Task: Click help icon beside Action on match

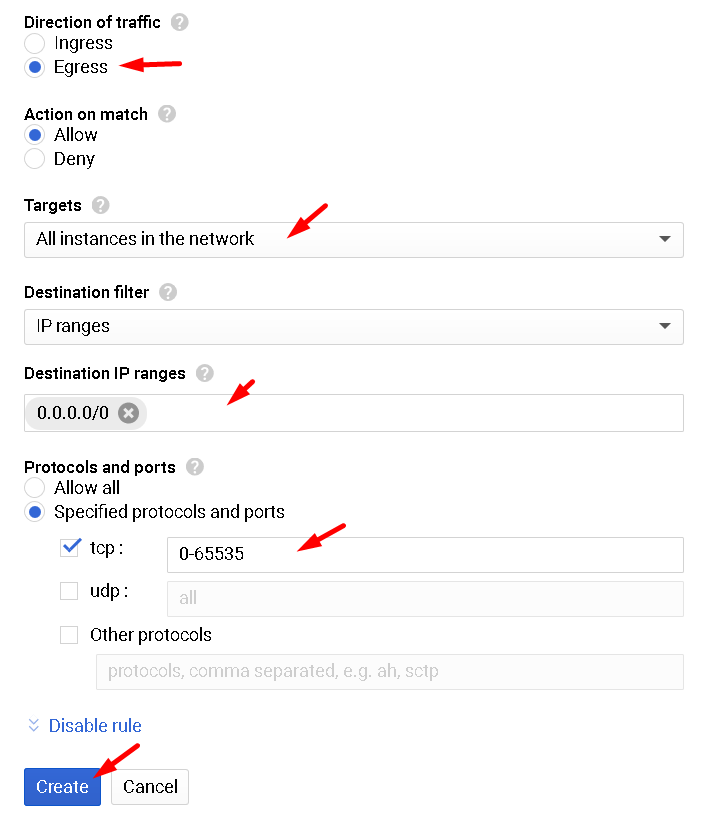Action: click(167, 114)
